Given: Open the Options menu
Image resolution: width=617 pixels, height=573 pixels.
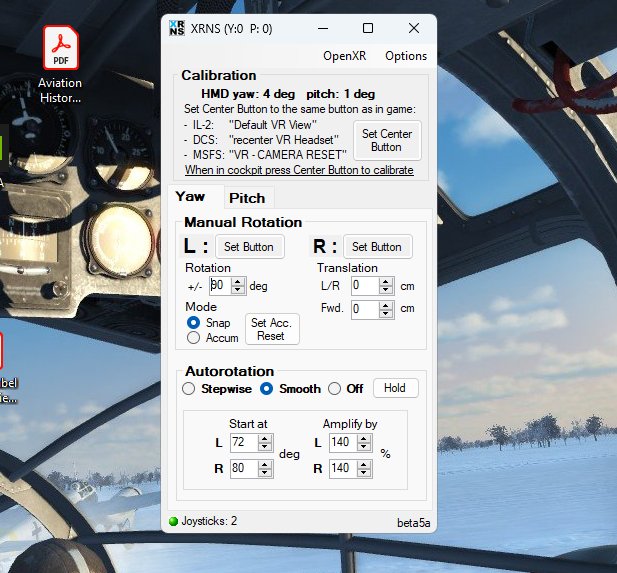Looking at the screenshot, I should (406, 56).
